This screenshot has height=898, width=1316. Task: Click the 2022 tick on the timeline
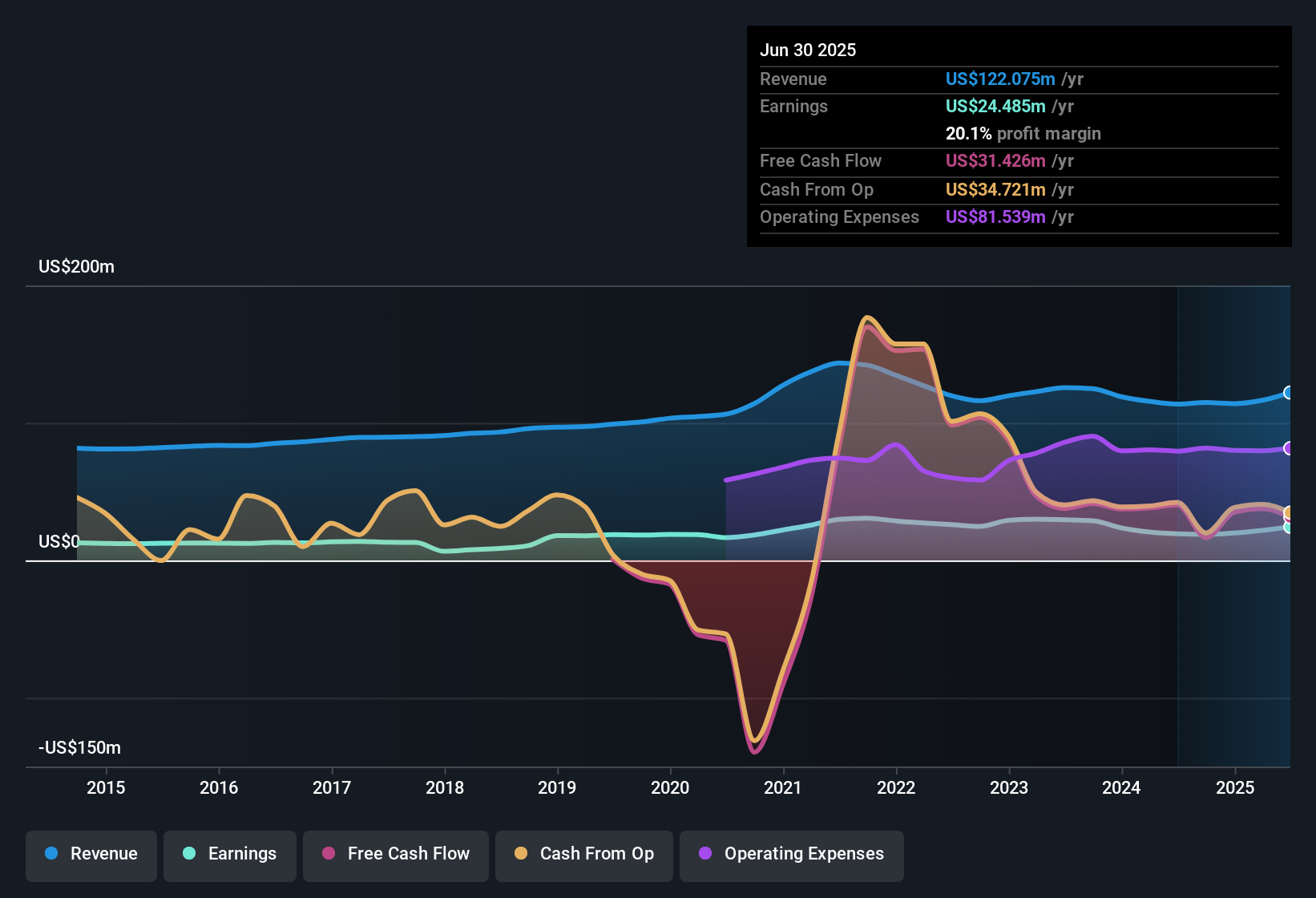[x=896, y=788]
